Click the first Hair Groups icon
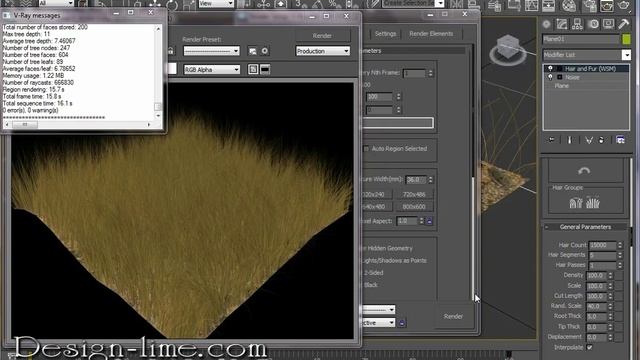Viewport: 640px width, 360px height. pos(576,203)
